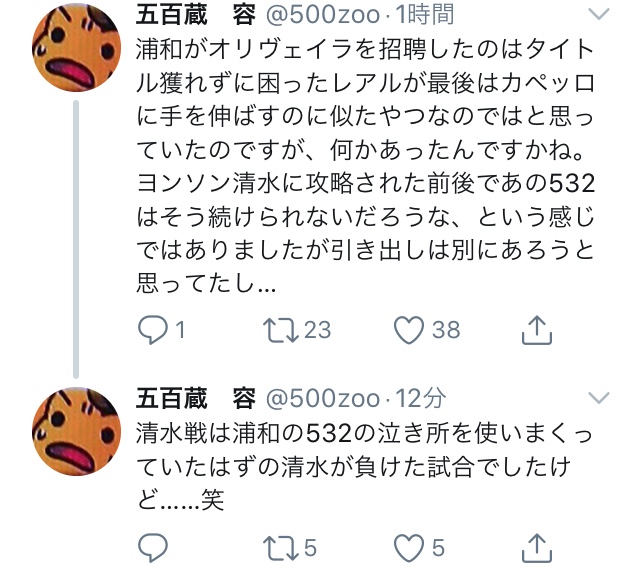
Task: Open the second tweet's @500zoo handle
Action: pos(323,398)
